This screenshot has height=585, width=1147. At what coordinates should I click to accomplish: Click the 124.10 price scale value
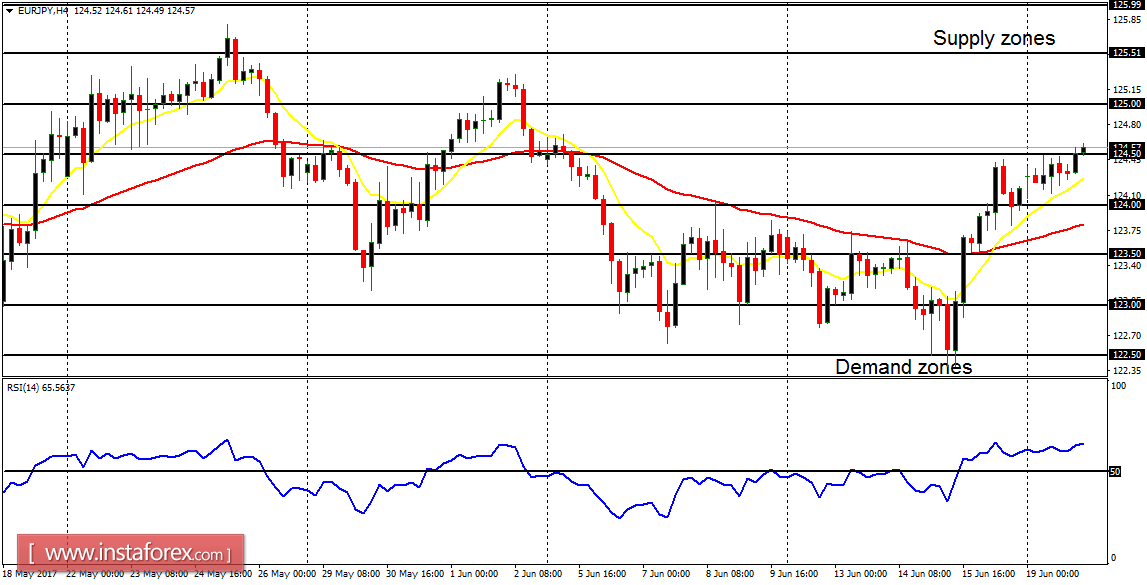[1127, 195]
